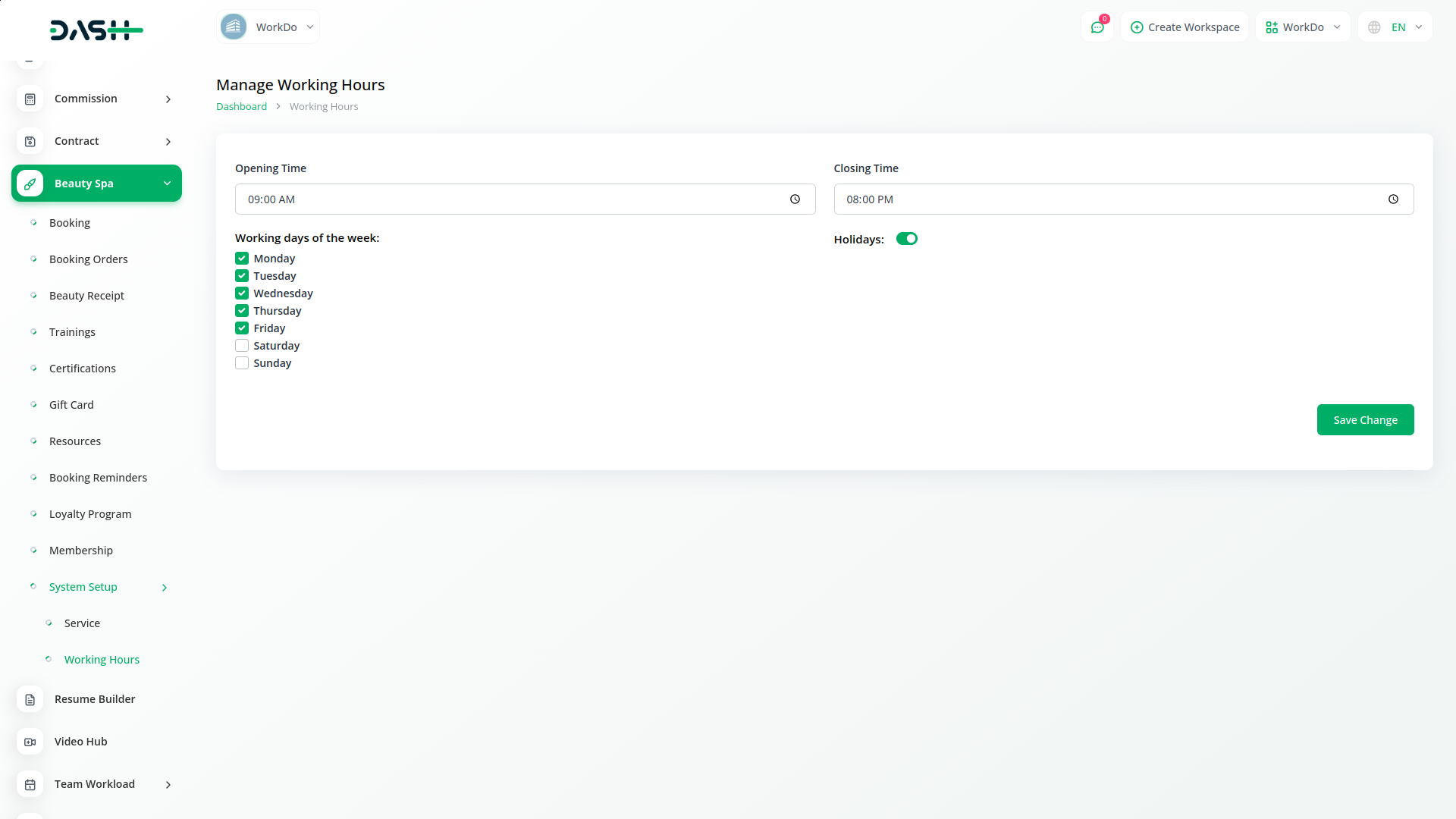1456x819 pixels.
Task: Click the Video Hub camera icon
Action: (x=30, y=742)
